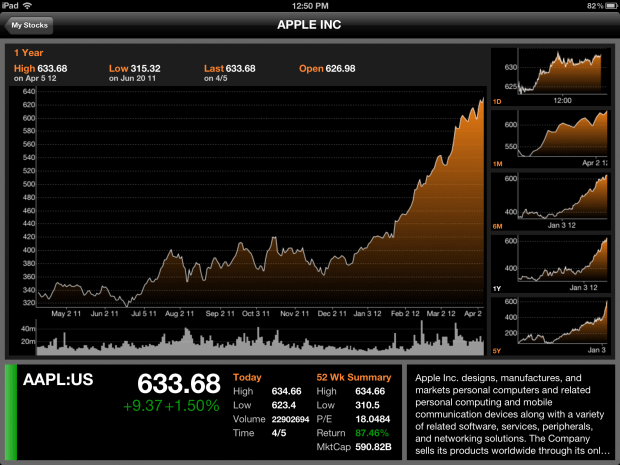
Task: Tap the 52 Wk Summary header
Action: pos(354,377)
